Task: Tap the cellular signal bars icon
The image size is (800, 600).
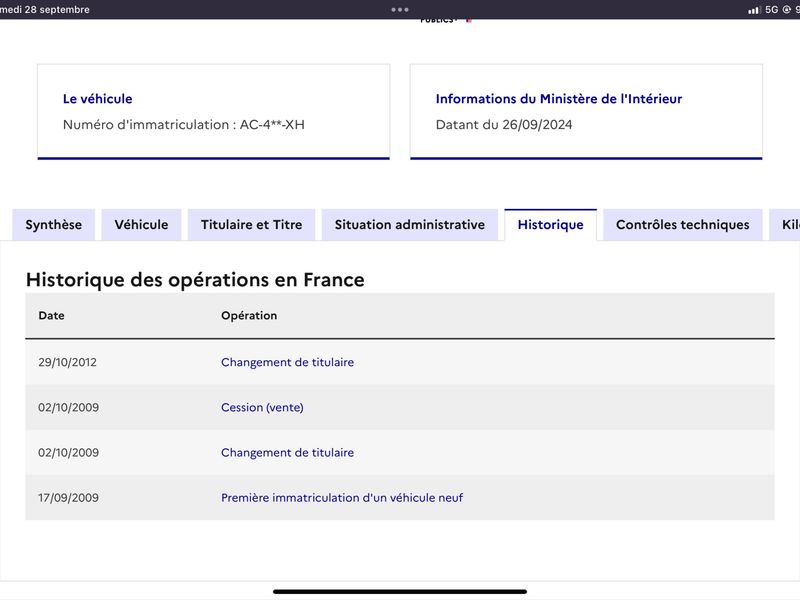Action: click(x=754, y=10)
